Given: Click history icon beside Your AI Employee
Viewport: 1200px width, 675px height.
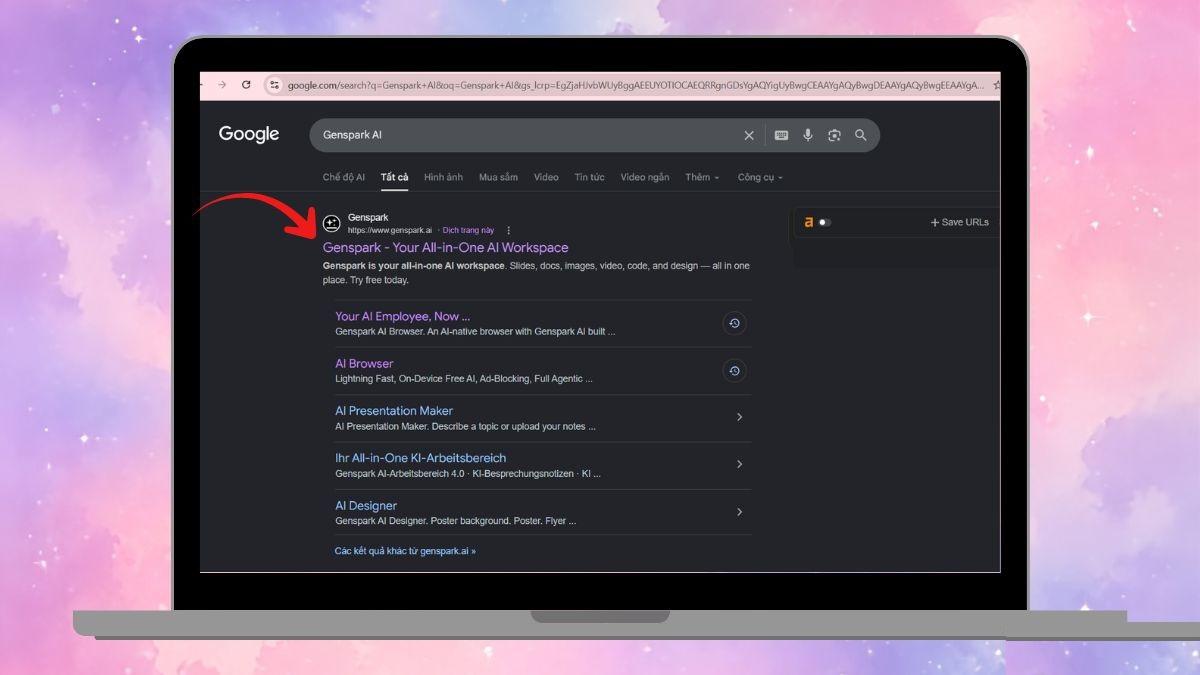Looking at the screenshot, I should (734, 324).
